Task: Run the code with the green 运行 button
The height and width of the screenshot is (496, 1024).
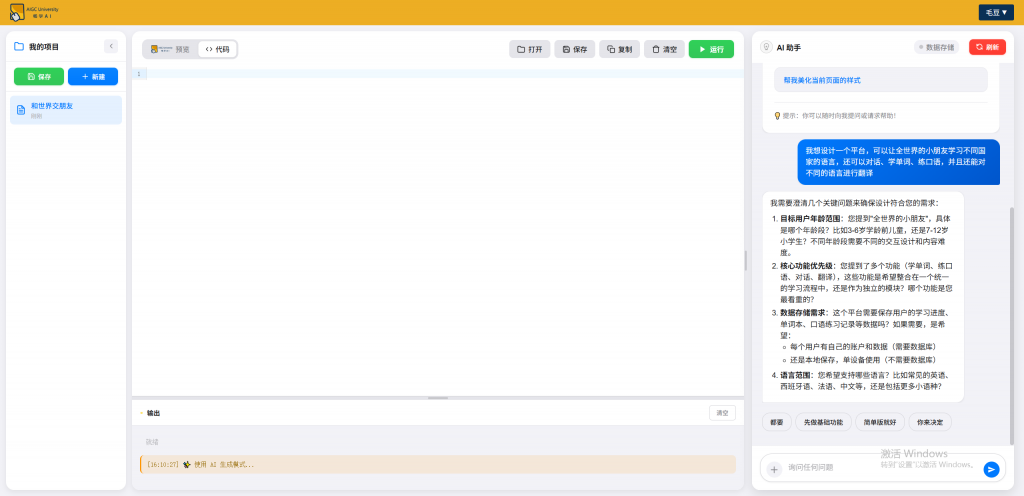Action: tap(710, 49)
